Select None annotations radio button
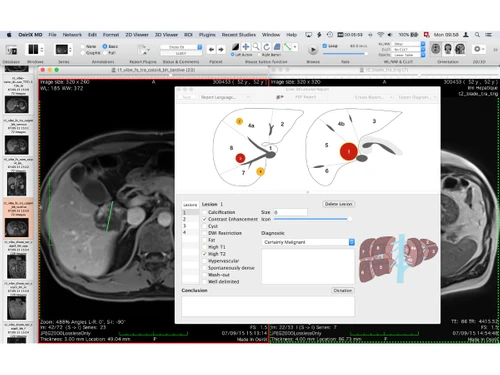The image size is (500, 375). coord(83,46)
